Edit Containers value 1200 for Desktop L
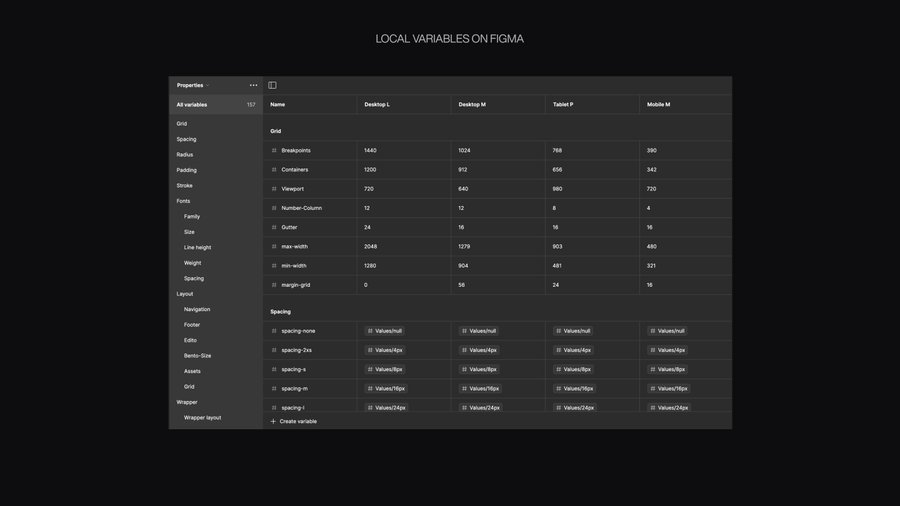The height and width of the screenshot is (506, 900). [x=370, y=170]
